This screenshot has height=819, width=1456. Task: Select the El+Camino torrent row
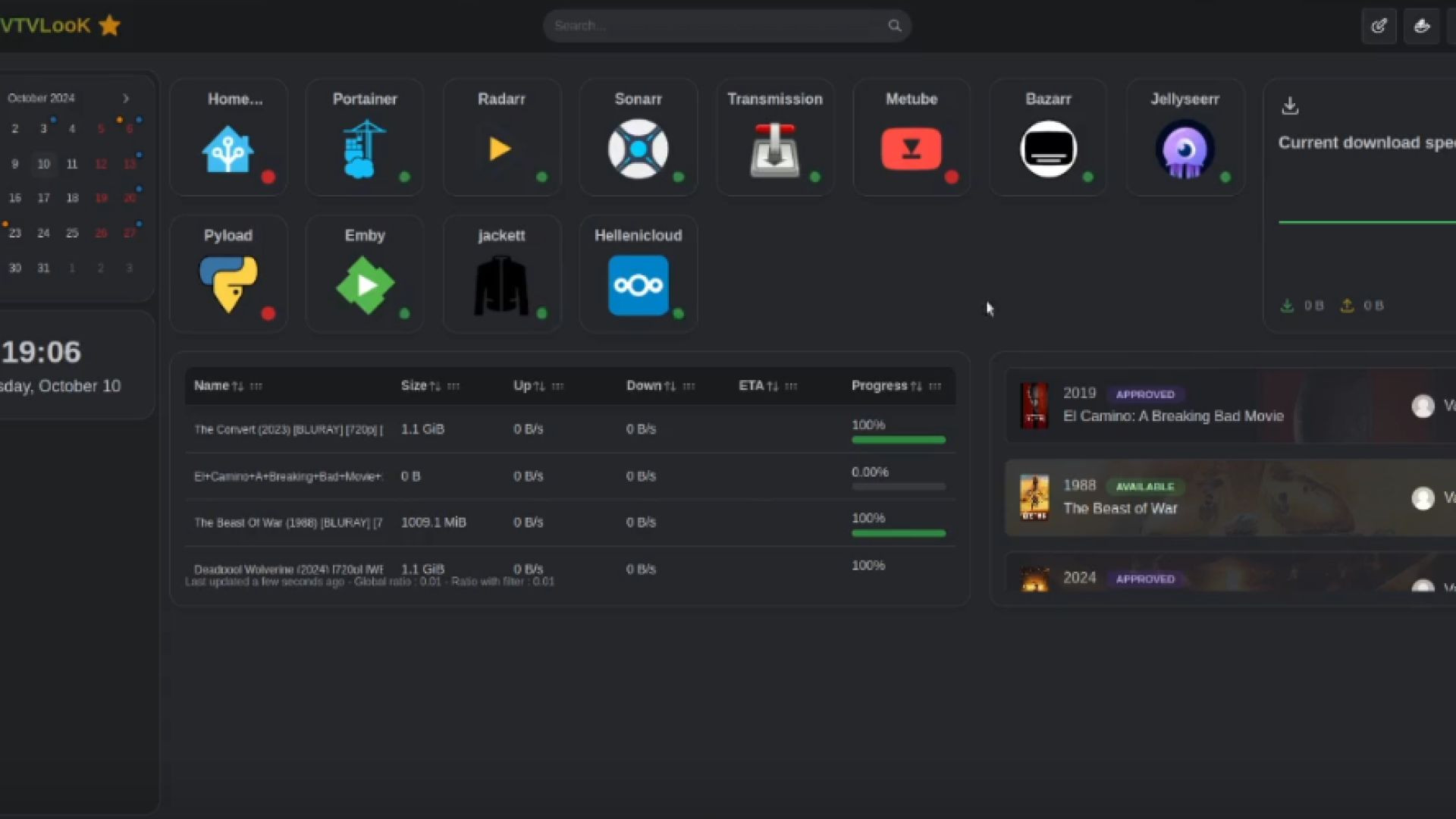[x=570, y=476]
